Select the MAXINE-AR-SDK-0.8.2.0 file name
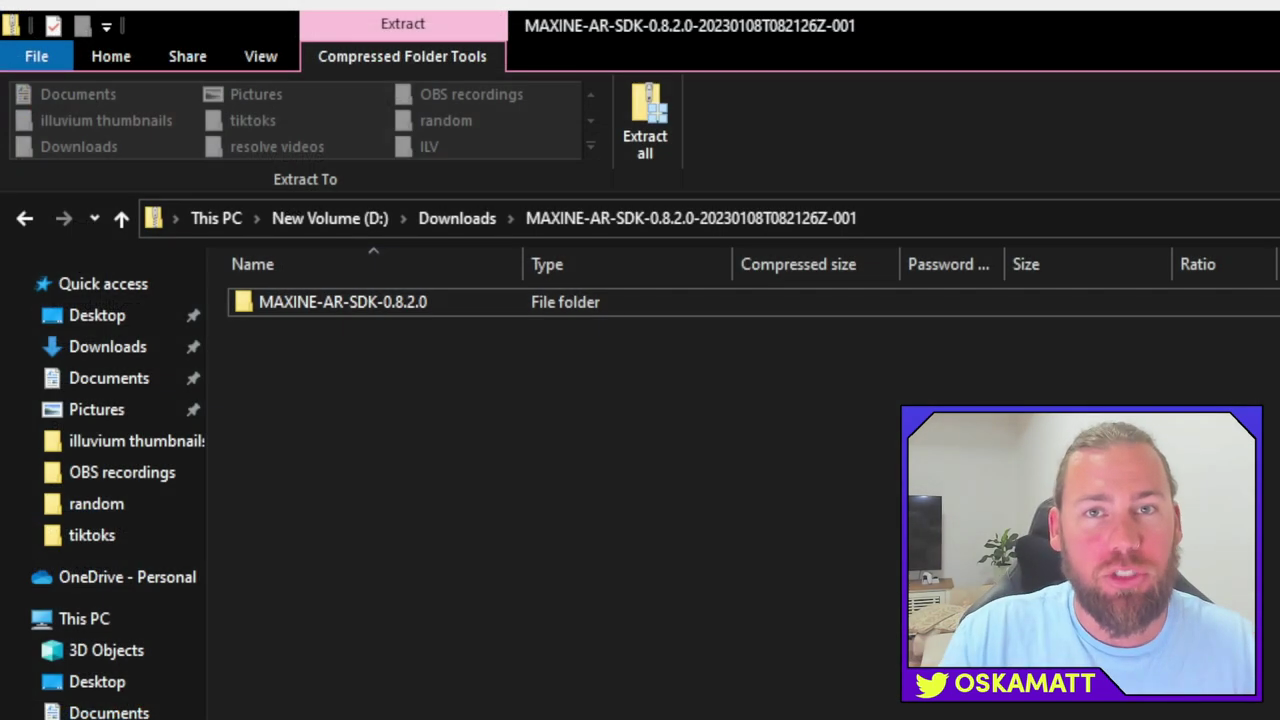This screenshot has height=720, width=1280. [343, 302]
